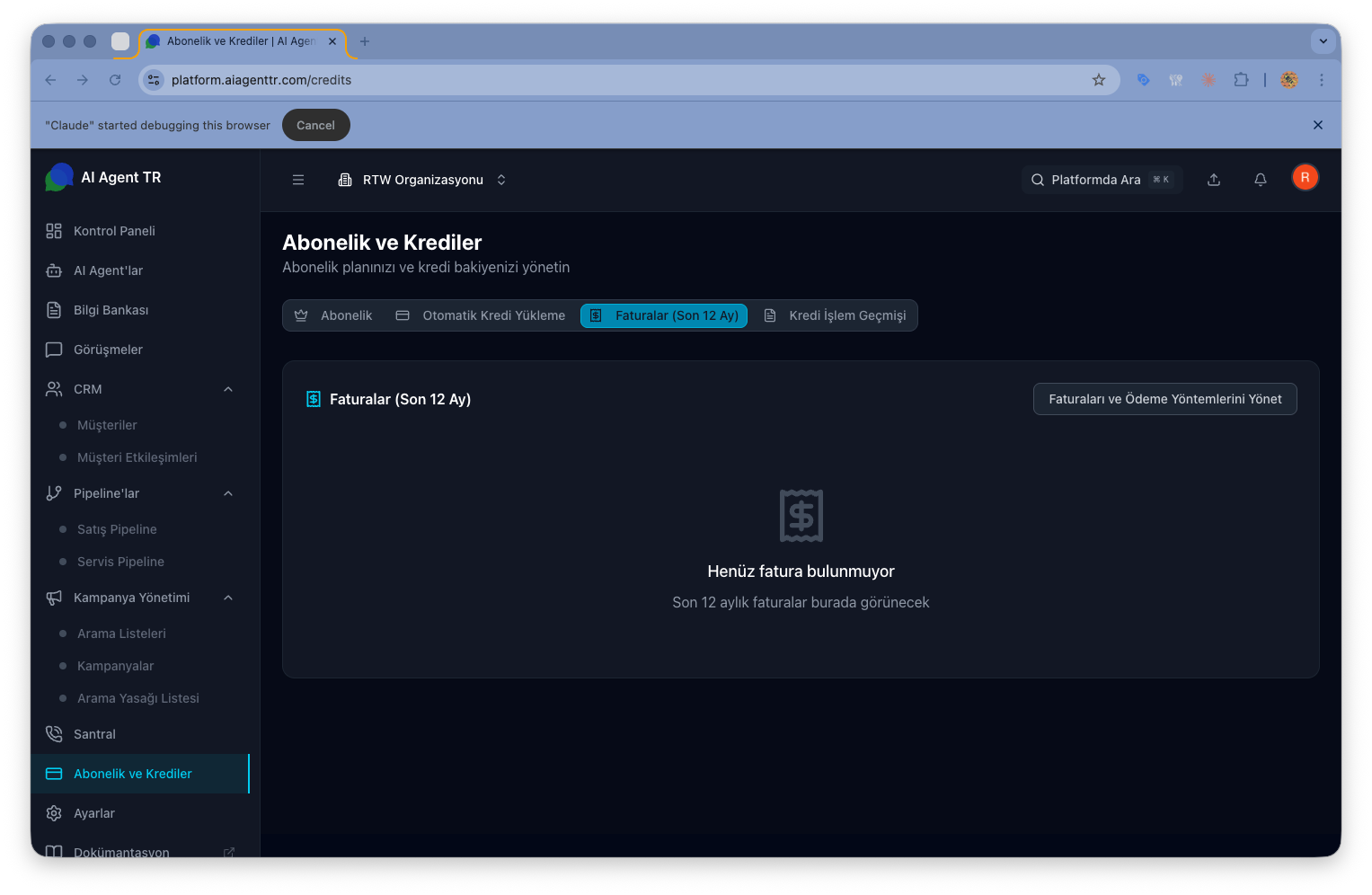Open Kredi İşlem Geçmişi tab
1372x895 pixels.
point(835,315)
